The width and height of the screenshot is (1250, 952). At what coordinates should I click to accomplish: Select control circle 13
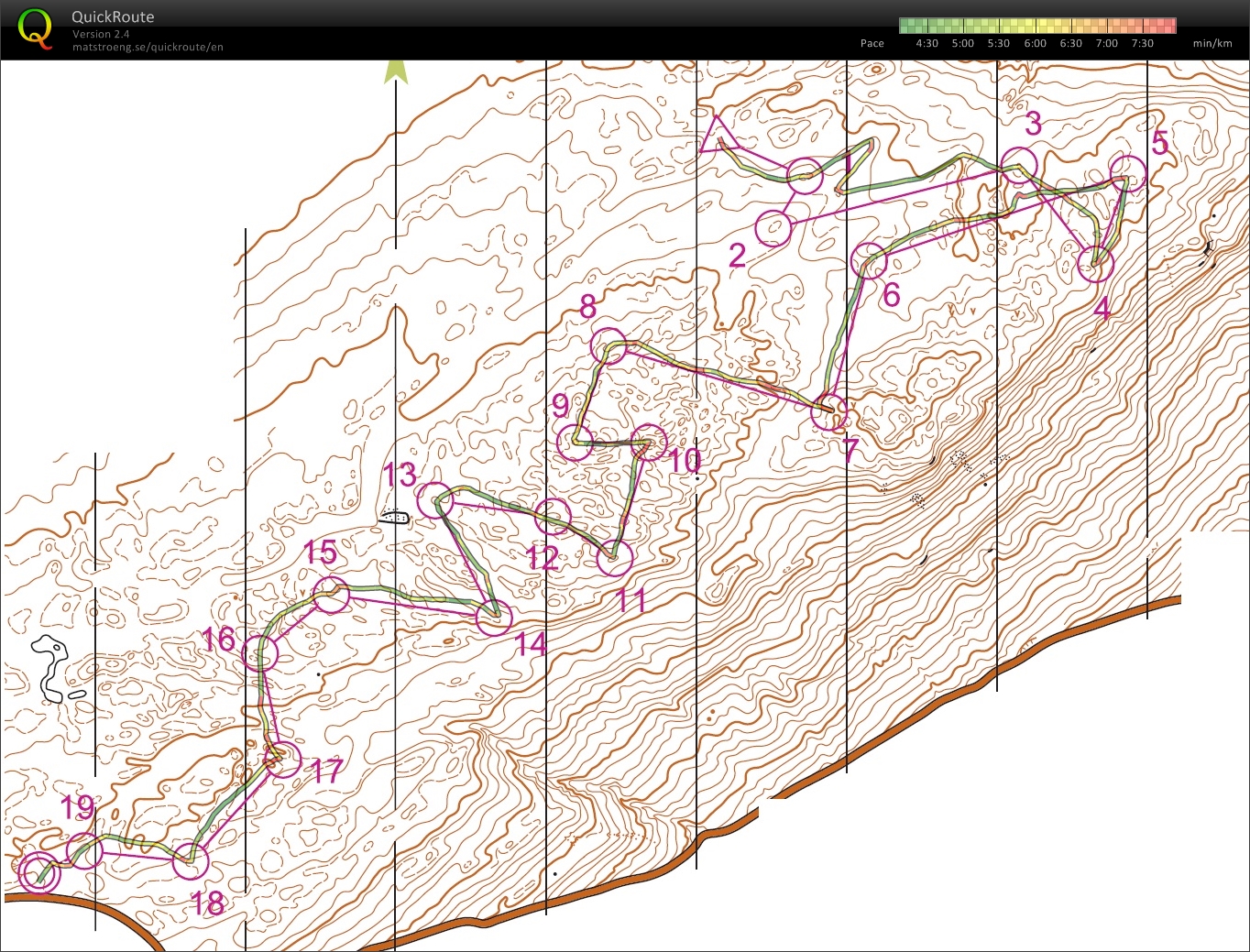pos(434,500)
